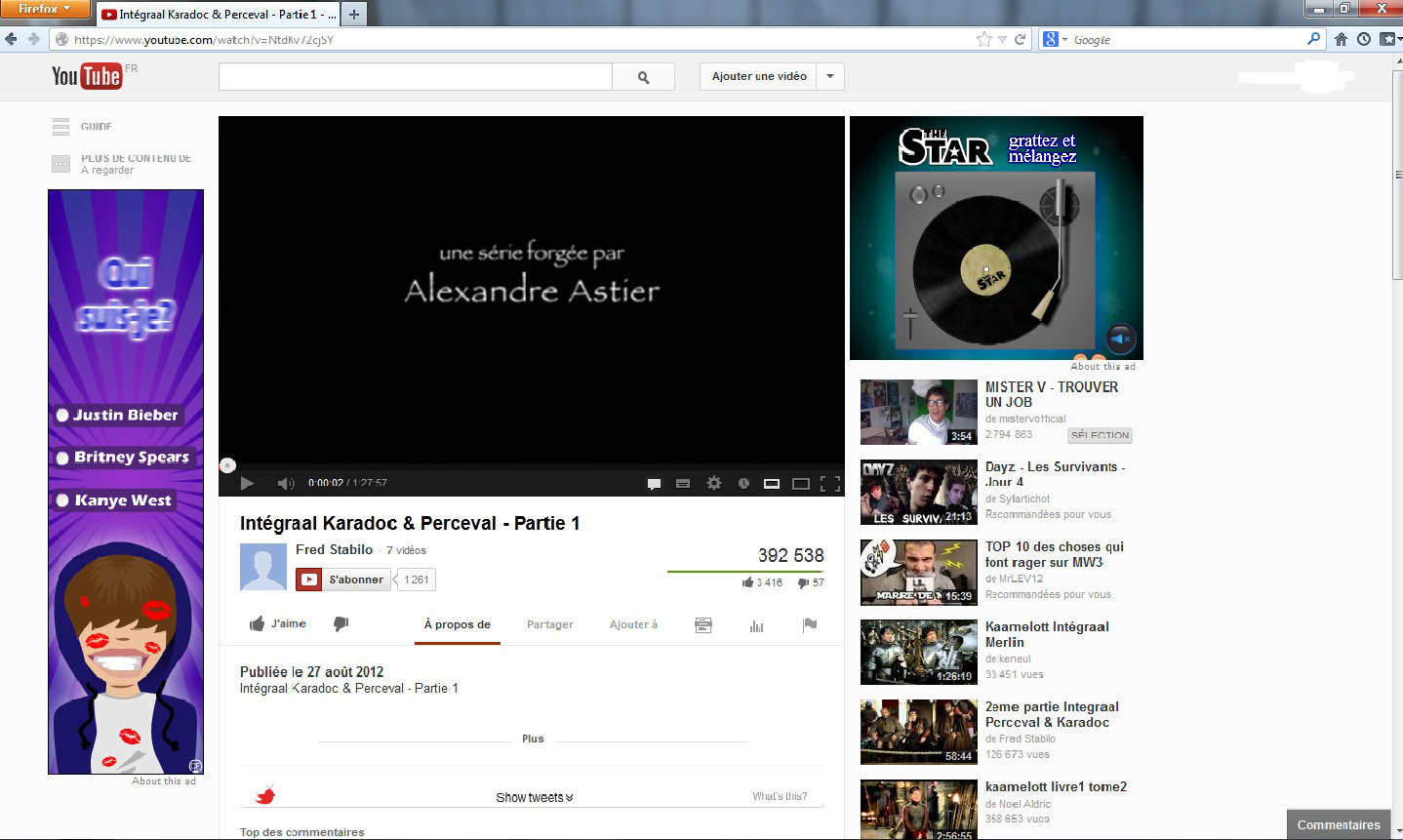The image size is (1403, 840).
Task: Open the Commentaires panel button
Action: point(1339,824)
